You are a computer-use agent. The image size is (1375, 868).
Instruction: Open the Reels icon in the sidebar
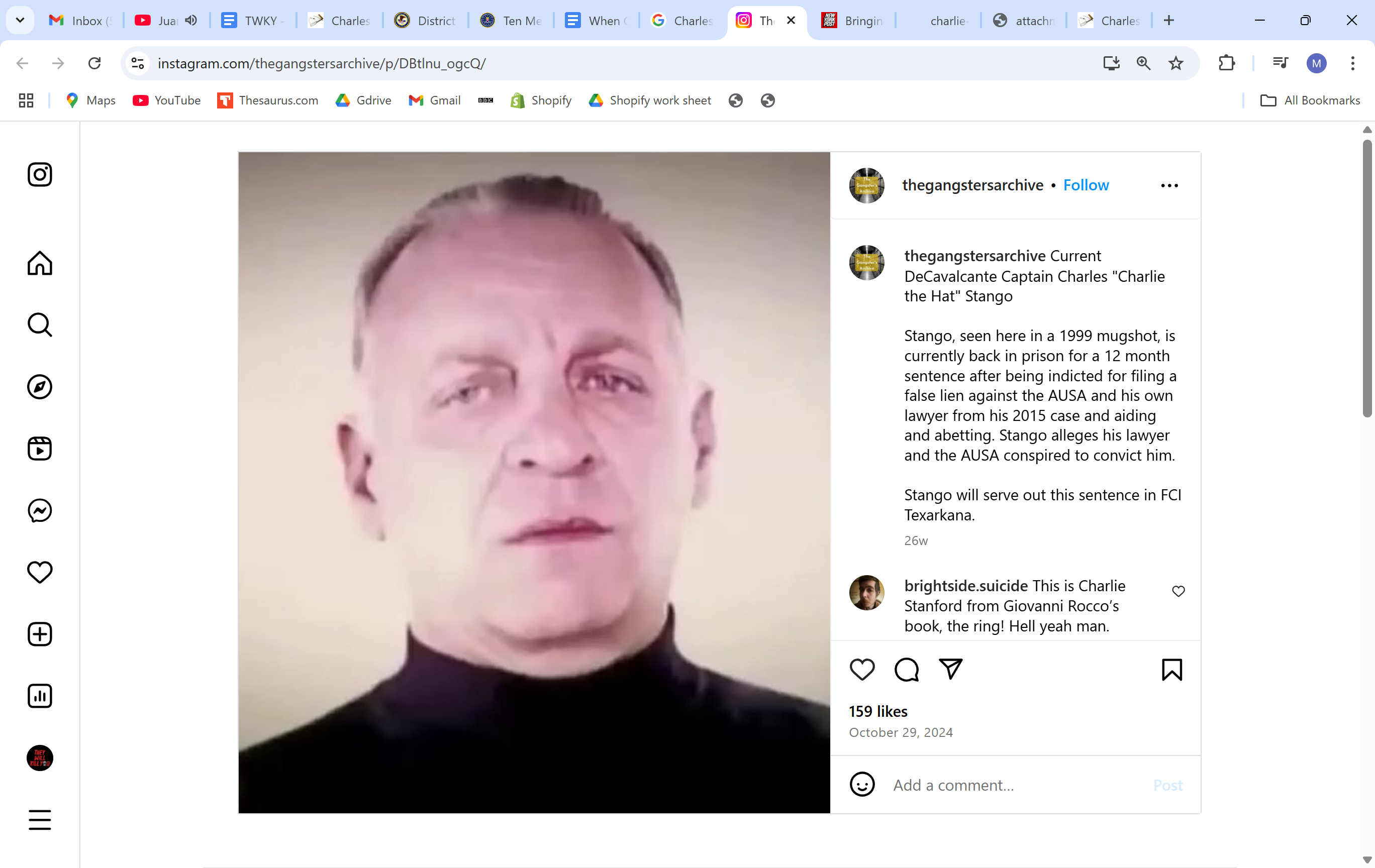(x=40, y=449)
